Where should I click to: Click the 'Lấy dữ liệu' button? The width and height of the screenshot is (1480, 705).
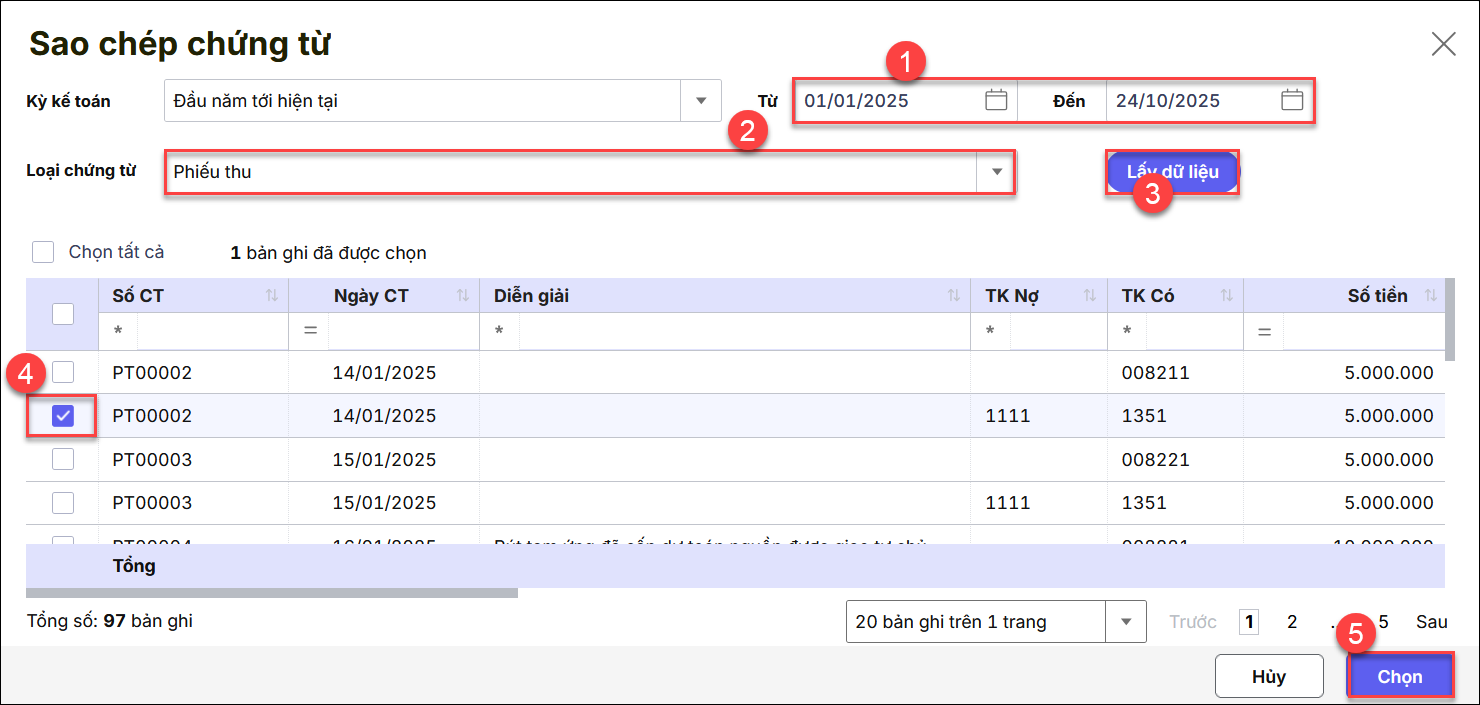pyautogui.click(x=1172, y=172)
